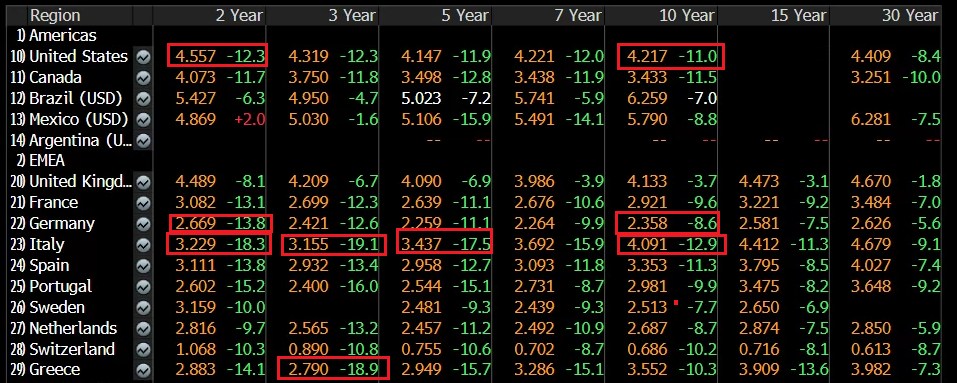Collapse the Americas region group
This screenshot has height=383, width=957.
click(56, 36)
